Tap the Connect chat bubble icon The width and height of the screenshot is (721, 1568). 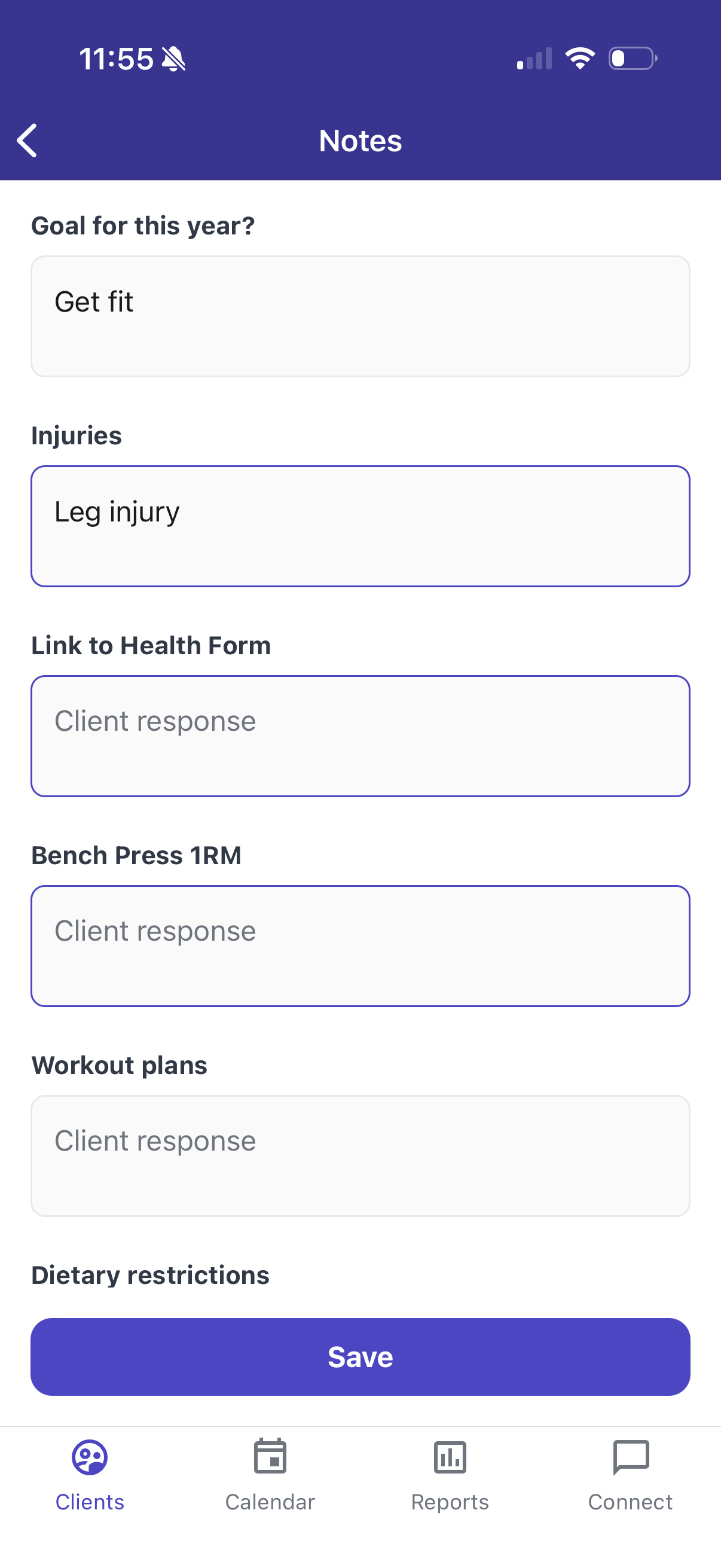pos(631,1457)
